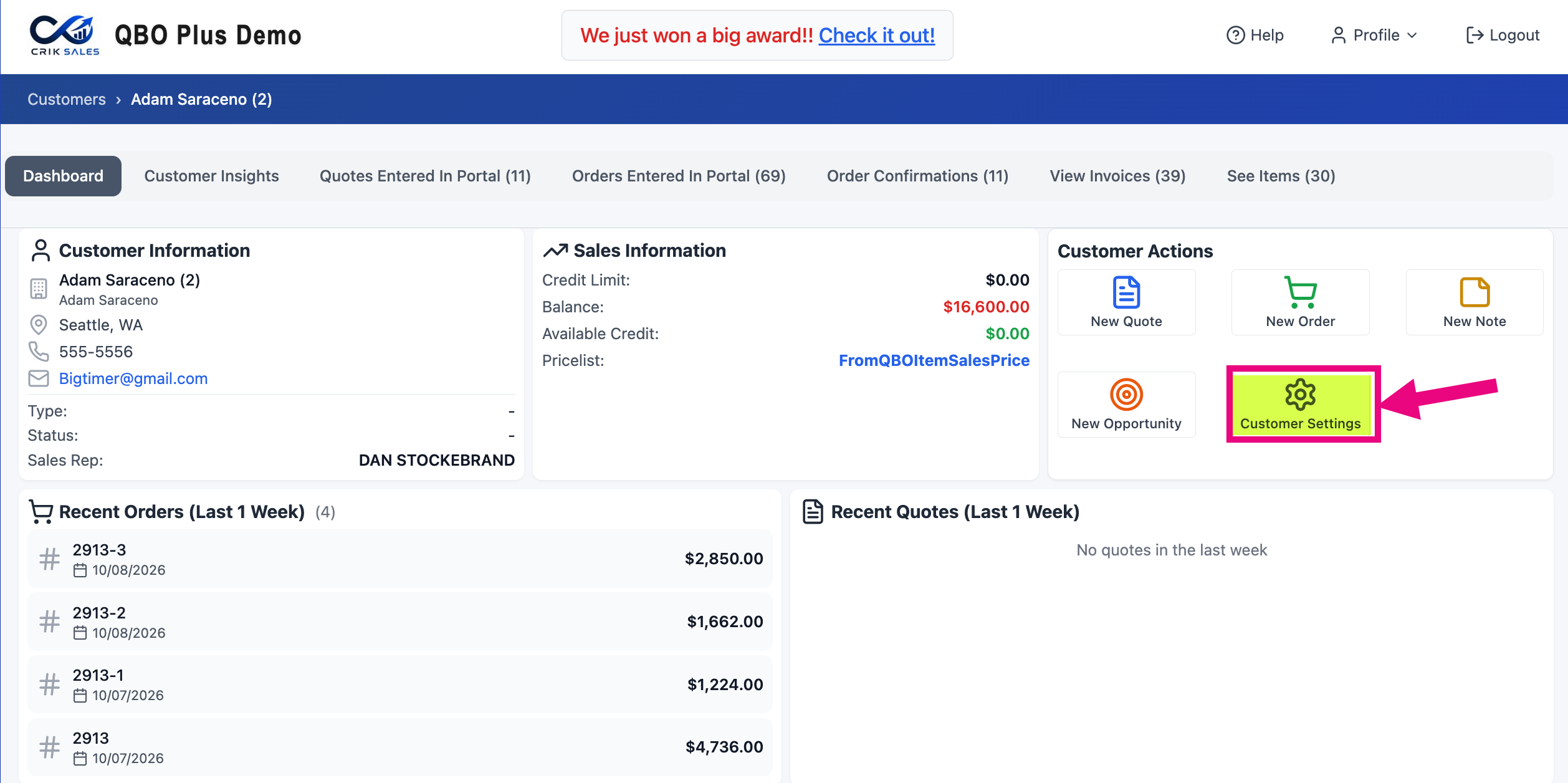Select the Order Confirmations (11) tab
Image resolution: width=1568 pixels, height=783 pixels.
click(x=917, y=176)
